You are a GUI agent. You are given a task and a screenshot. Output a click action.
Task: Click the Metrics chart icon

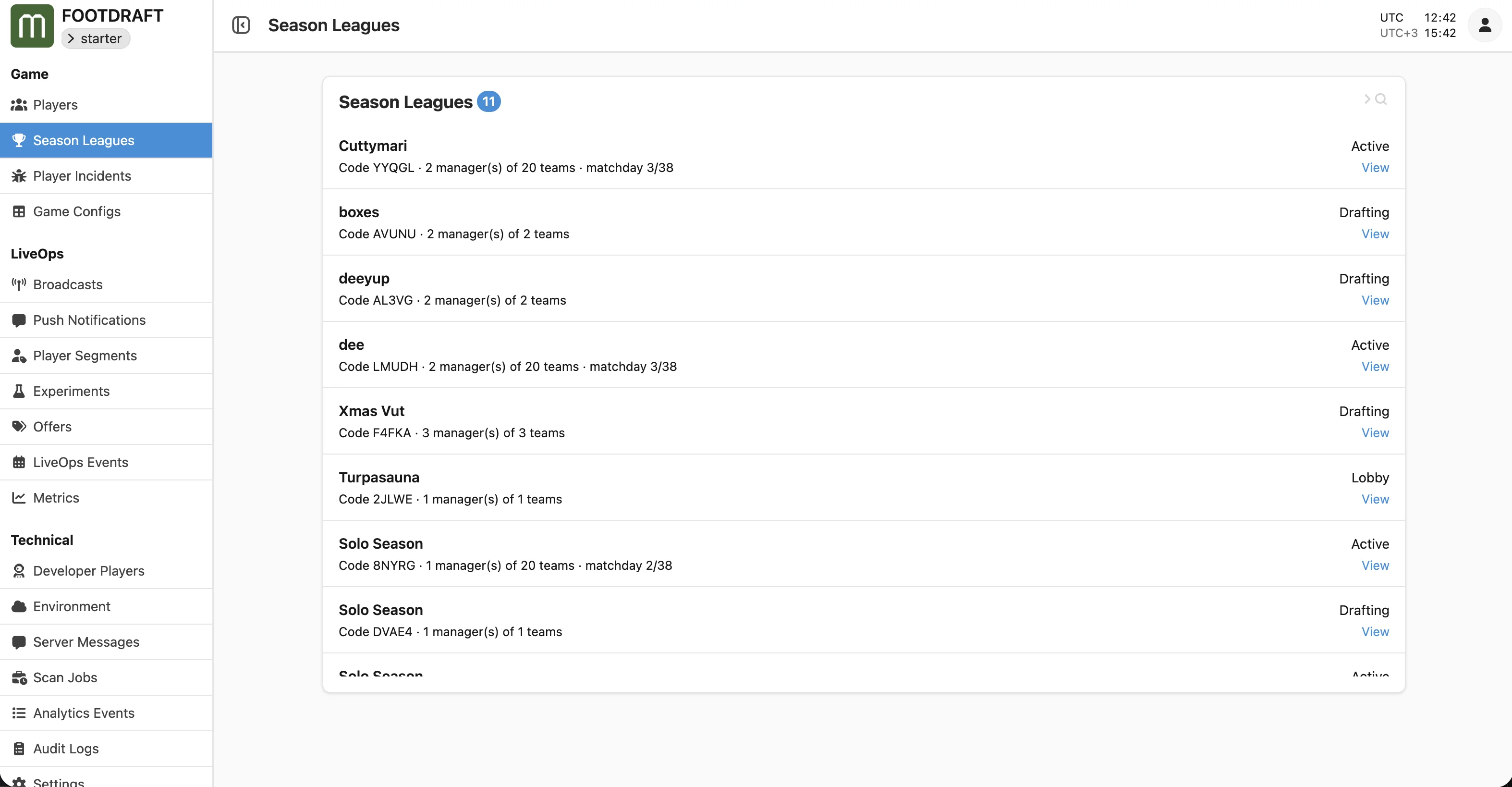(x=19, y=497)
